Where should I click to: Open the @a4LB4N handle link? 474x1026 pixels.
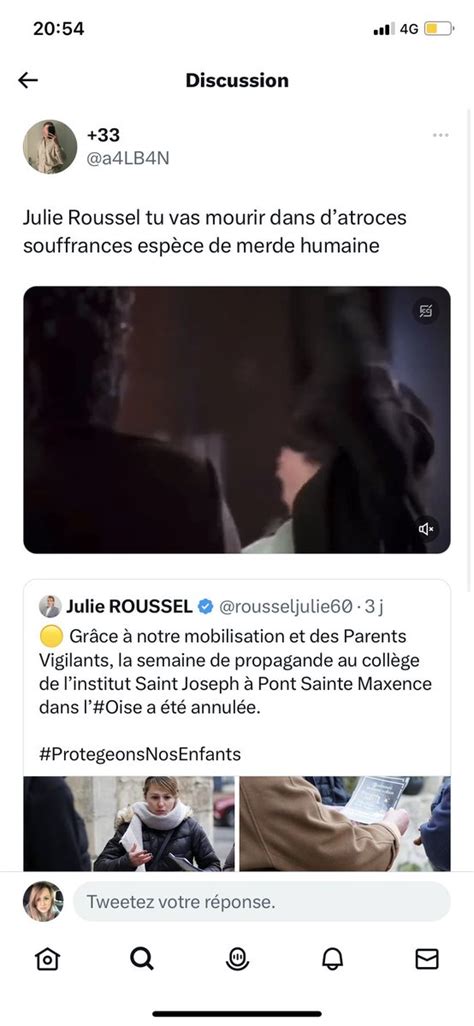[128, 158]
